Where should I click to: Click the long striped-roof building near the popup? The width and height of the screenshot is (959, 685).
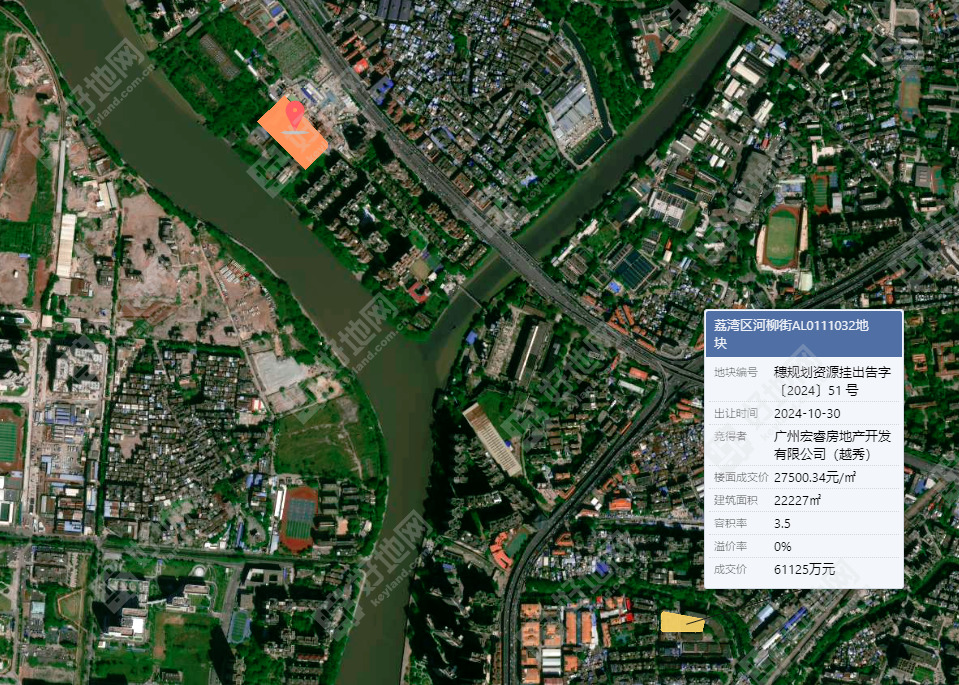(x=493, y=439)
